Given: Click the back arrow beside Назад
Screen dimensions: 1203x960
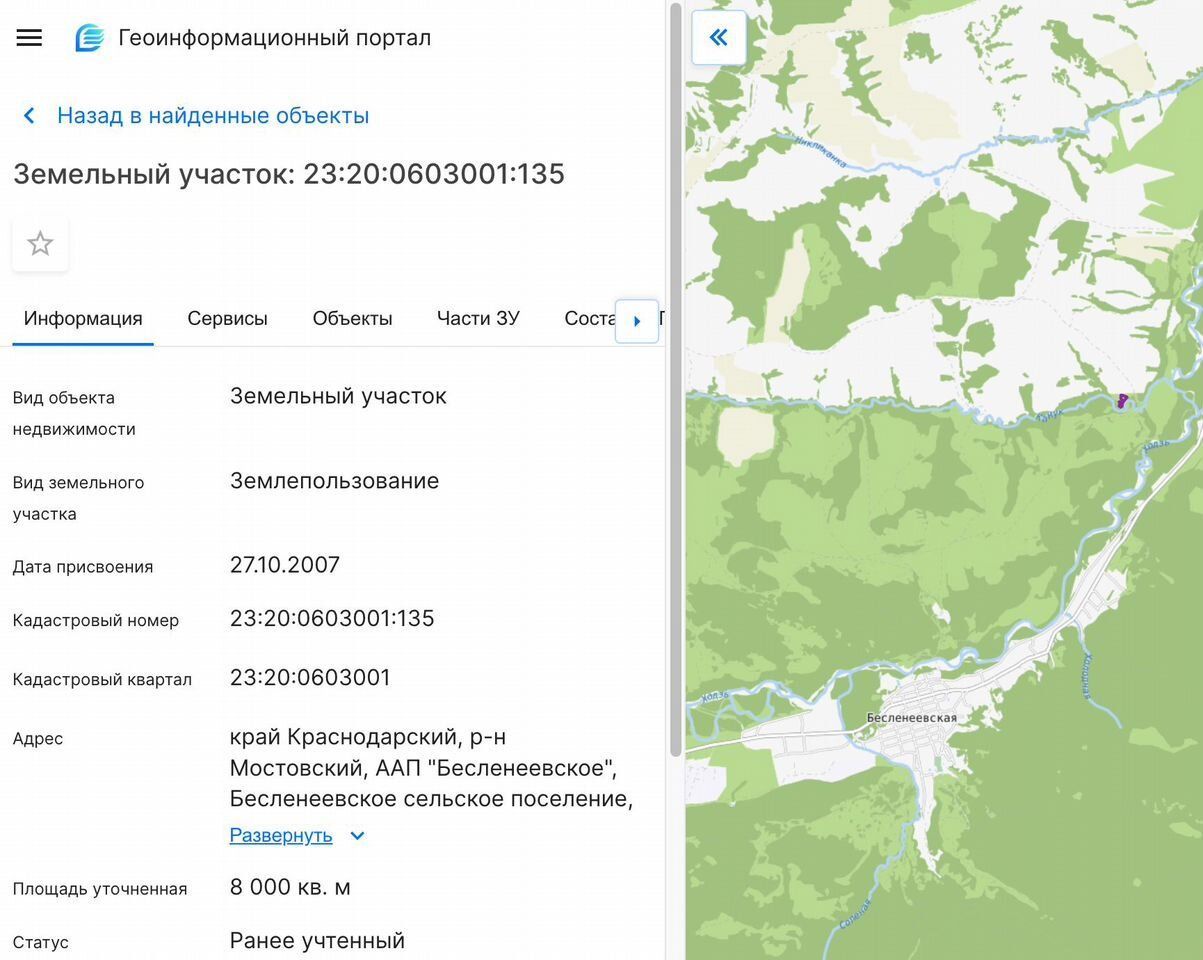Looking at the screenshot, I should tap(29, 116).
